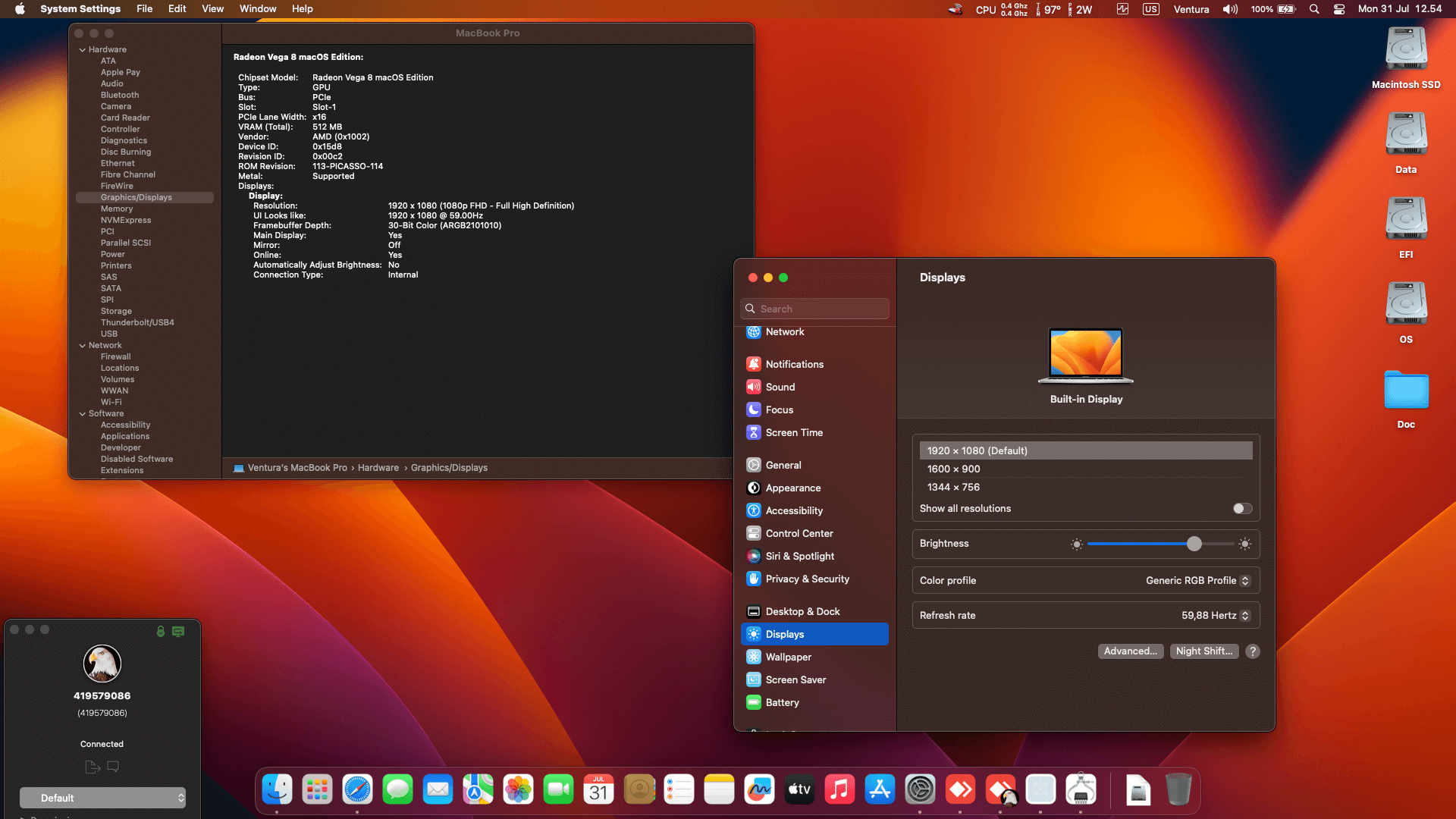The image size is (1456, 819).
Task: Open Battery settings pane
Action: pos(814,702)
